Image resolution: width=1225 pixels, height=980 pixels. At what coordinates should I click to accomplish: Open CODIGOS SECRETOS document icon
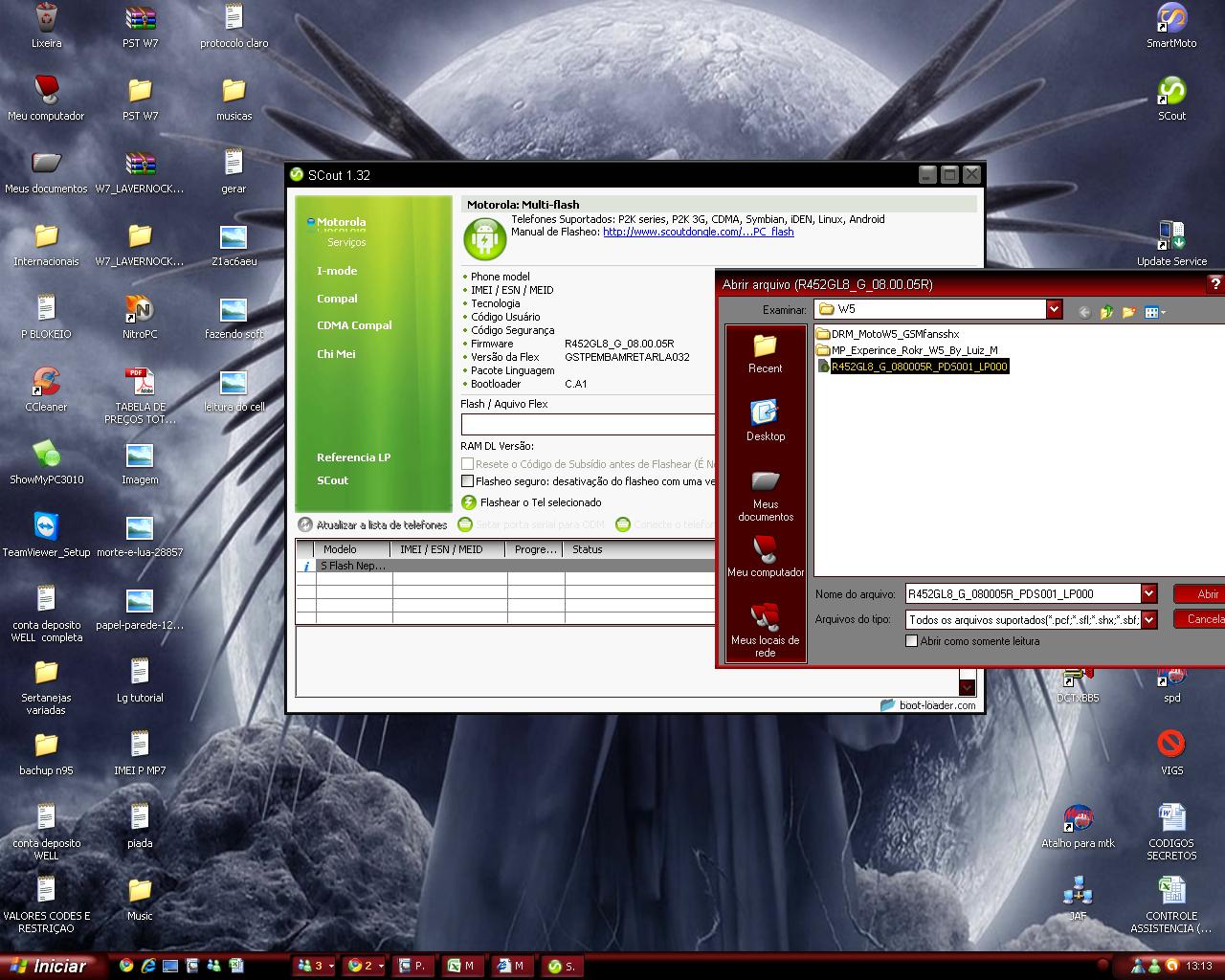click(1171, 832)
